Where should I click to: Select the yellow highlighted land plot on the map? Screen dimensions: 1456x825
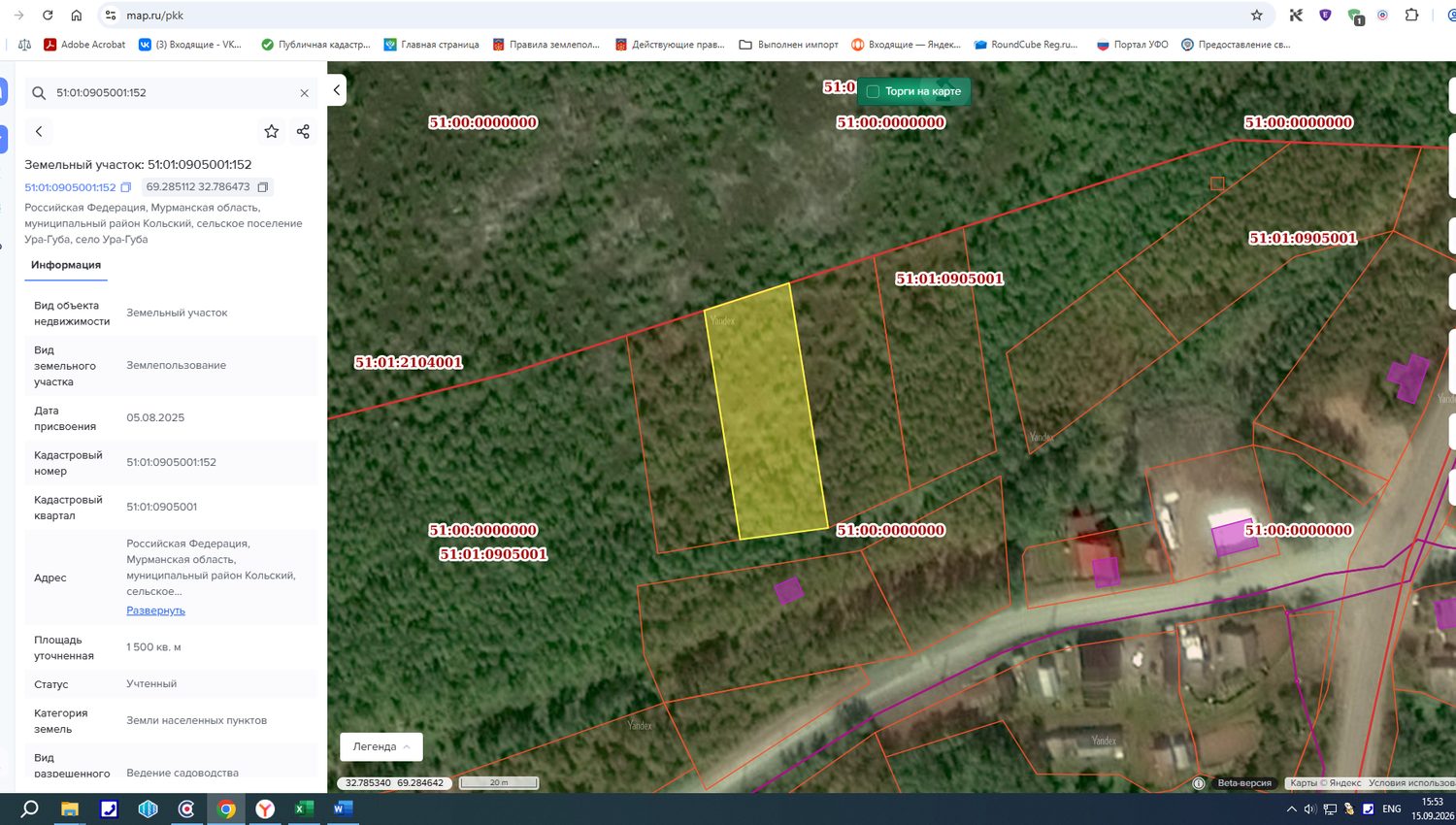click(766, 412)
